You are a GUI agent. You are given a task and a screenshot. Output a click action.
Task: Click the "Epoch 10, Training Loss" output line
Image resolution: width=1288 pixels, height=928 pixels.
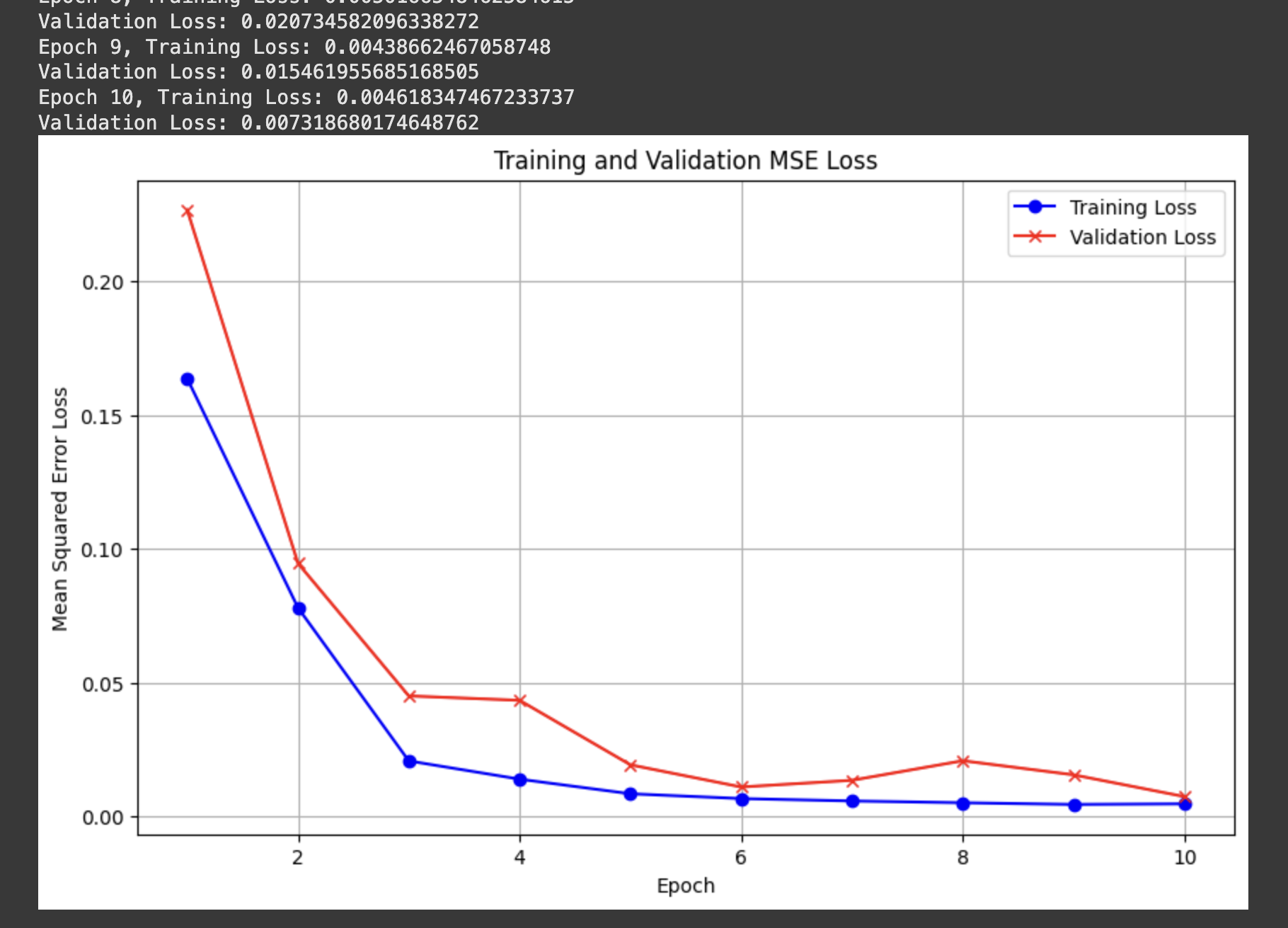click(306, 98)
